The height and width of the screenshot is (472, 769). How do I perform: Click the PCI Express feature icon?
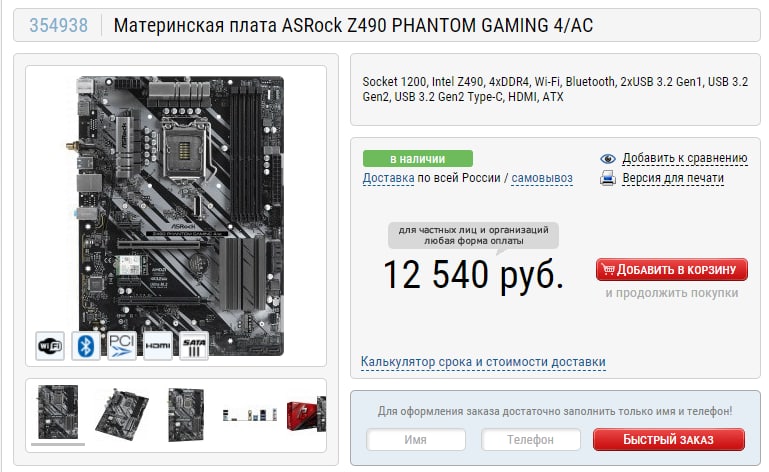pos(122,346)
